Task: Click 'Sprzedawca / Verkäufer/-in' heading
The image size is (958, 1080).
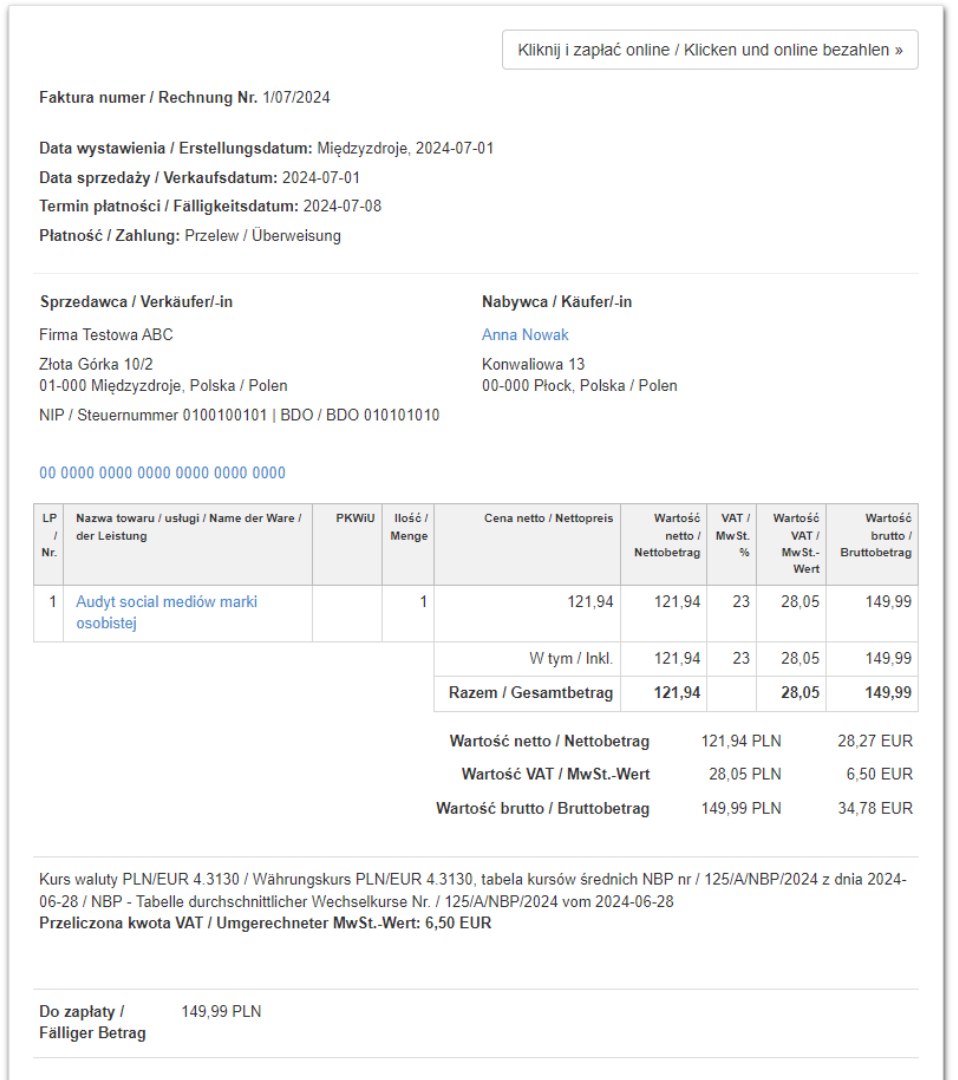Action: click(x=136, y=302)
